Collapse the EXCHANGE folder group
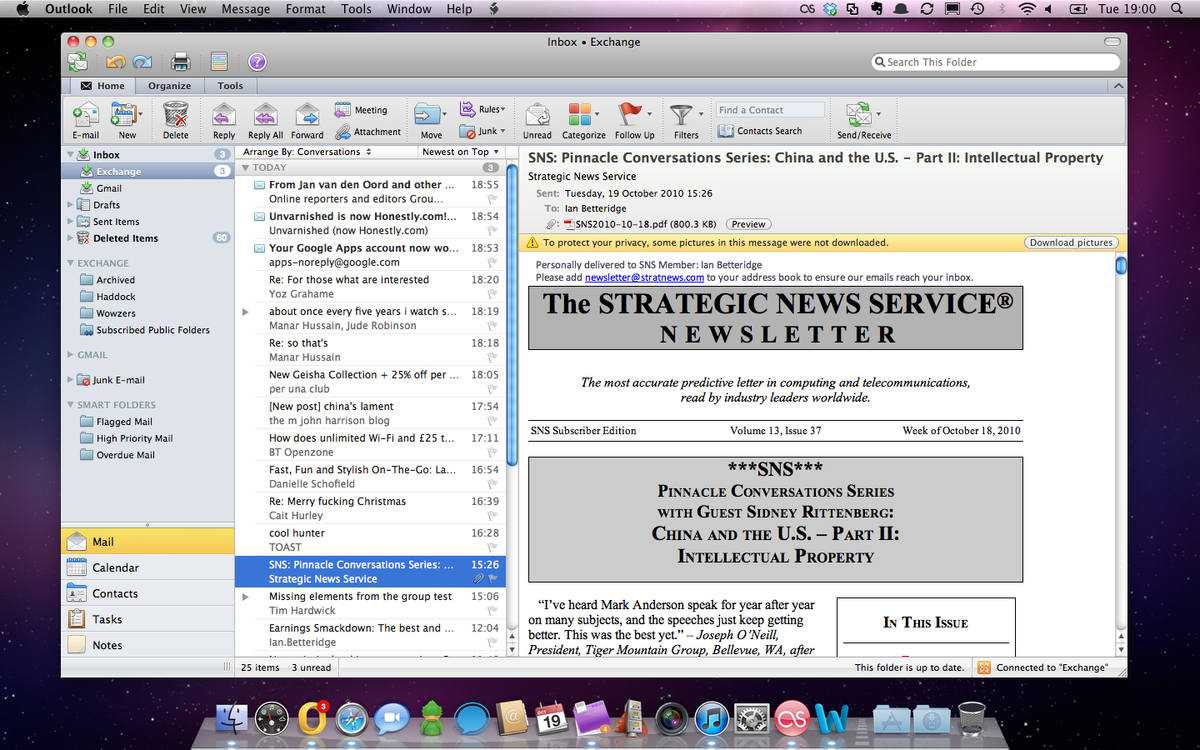 (70, 263)
